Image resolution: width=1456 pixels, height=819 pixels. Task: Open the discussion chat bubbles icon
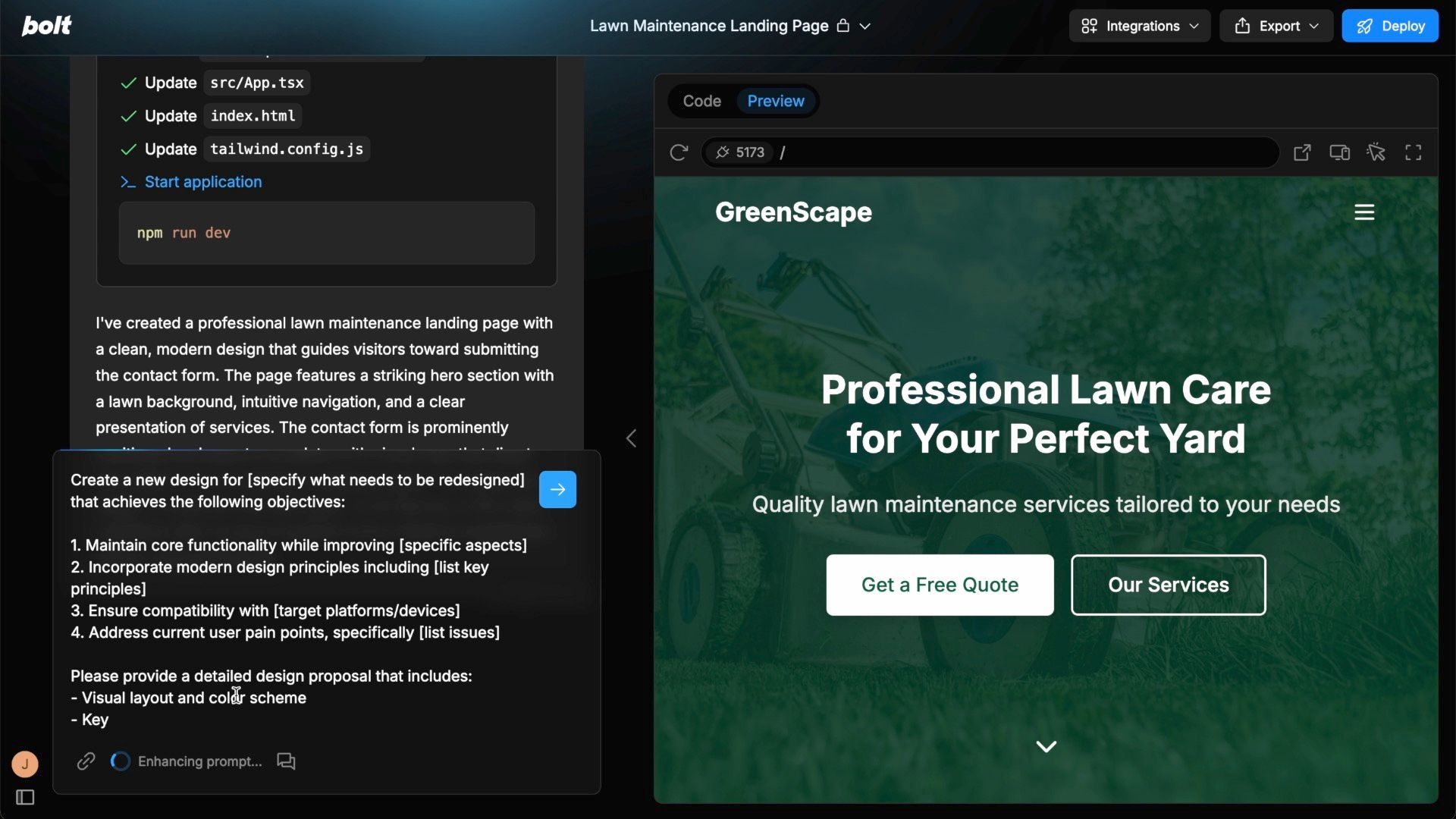286,761
